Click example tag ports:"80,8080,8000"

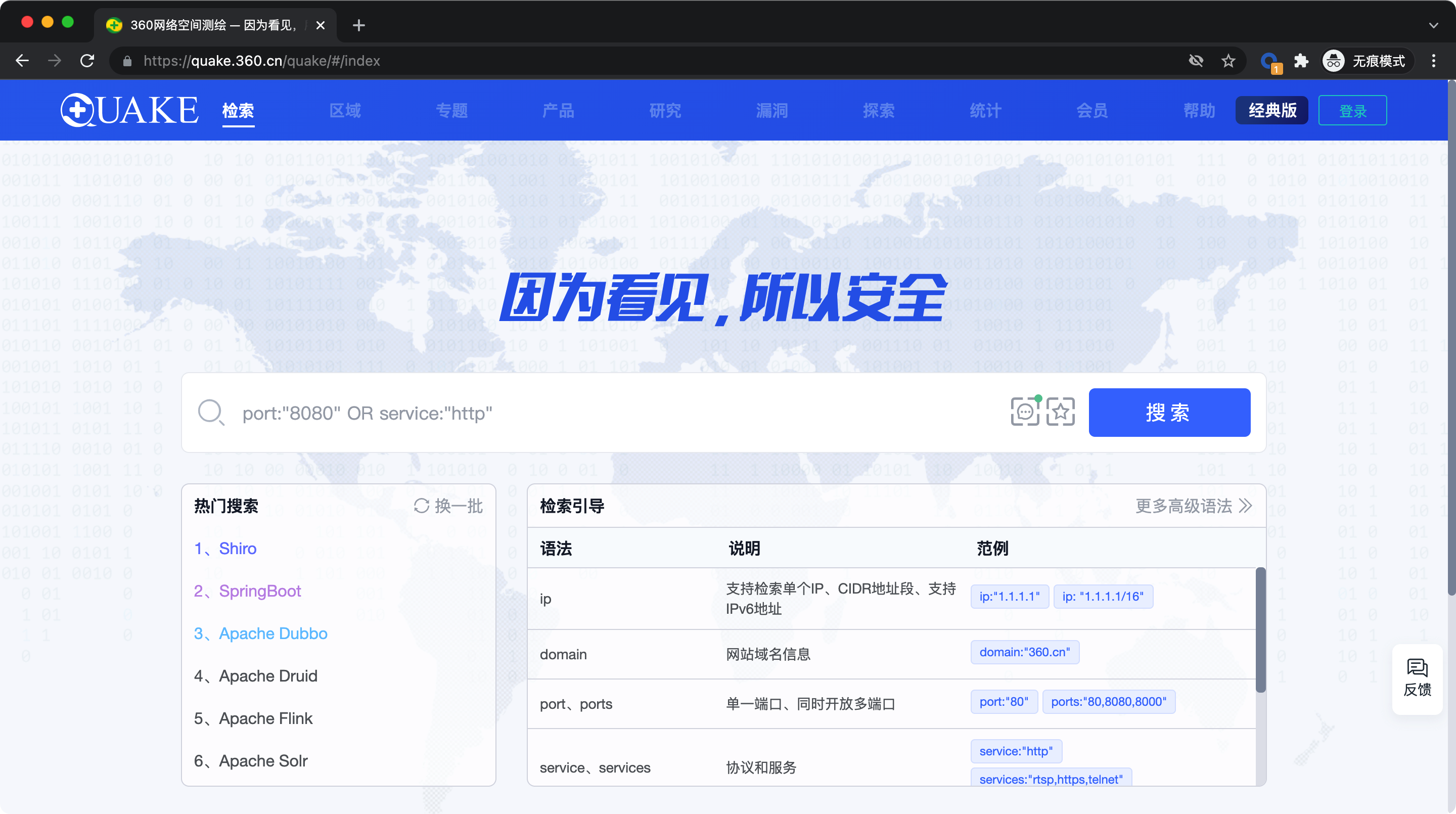coord(1108,702)
